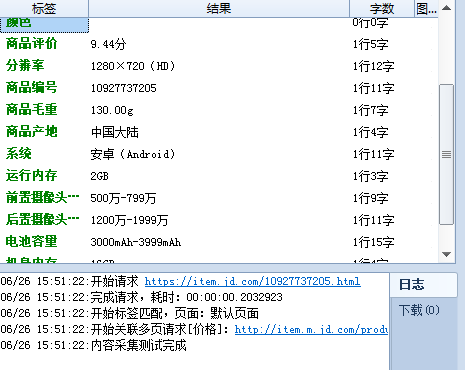Click the log line 内容采集测试完成
465x370 pixels.
pyautogui.click(x=93, y=345)
